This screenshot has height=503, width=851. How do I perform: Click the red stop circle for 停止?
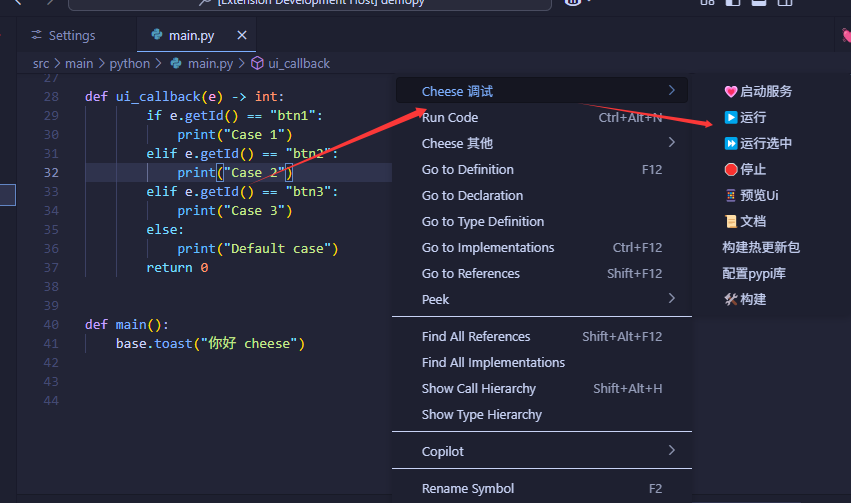coord(731,169)
